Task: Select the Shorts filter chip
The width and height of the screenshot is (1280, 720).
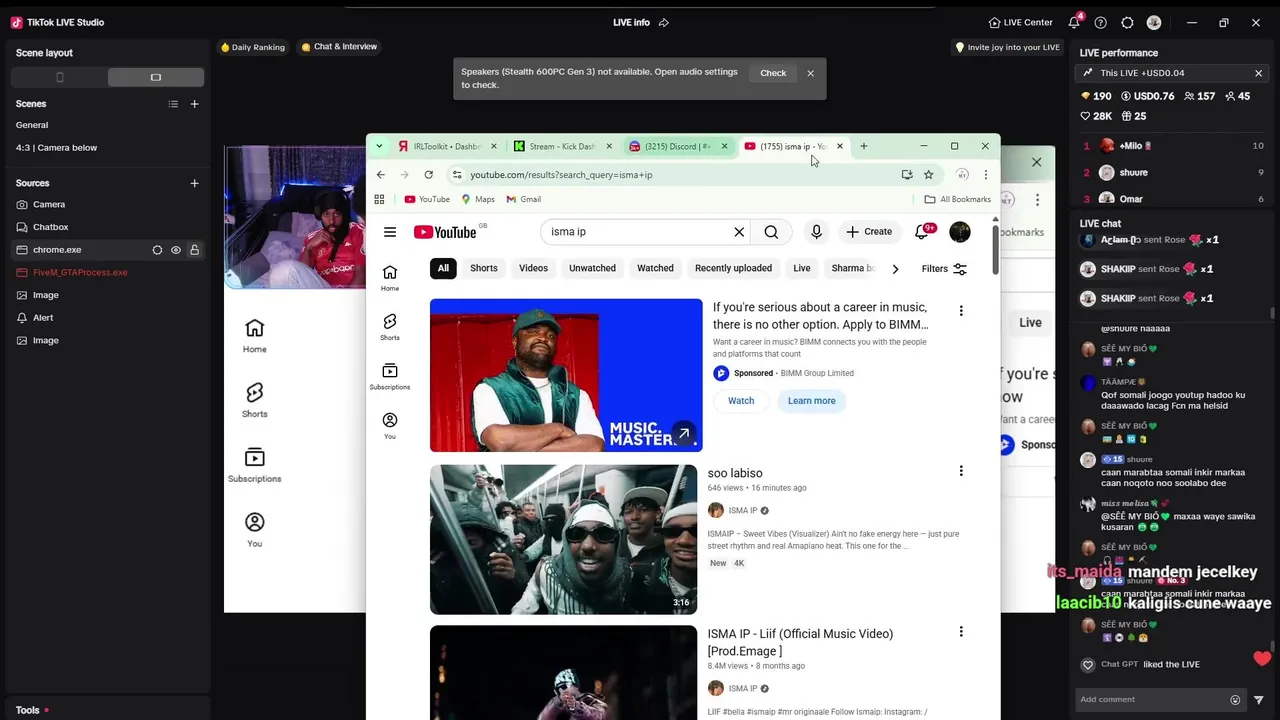Action: click(484, 268)
